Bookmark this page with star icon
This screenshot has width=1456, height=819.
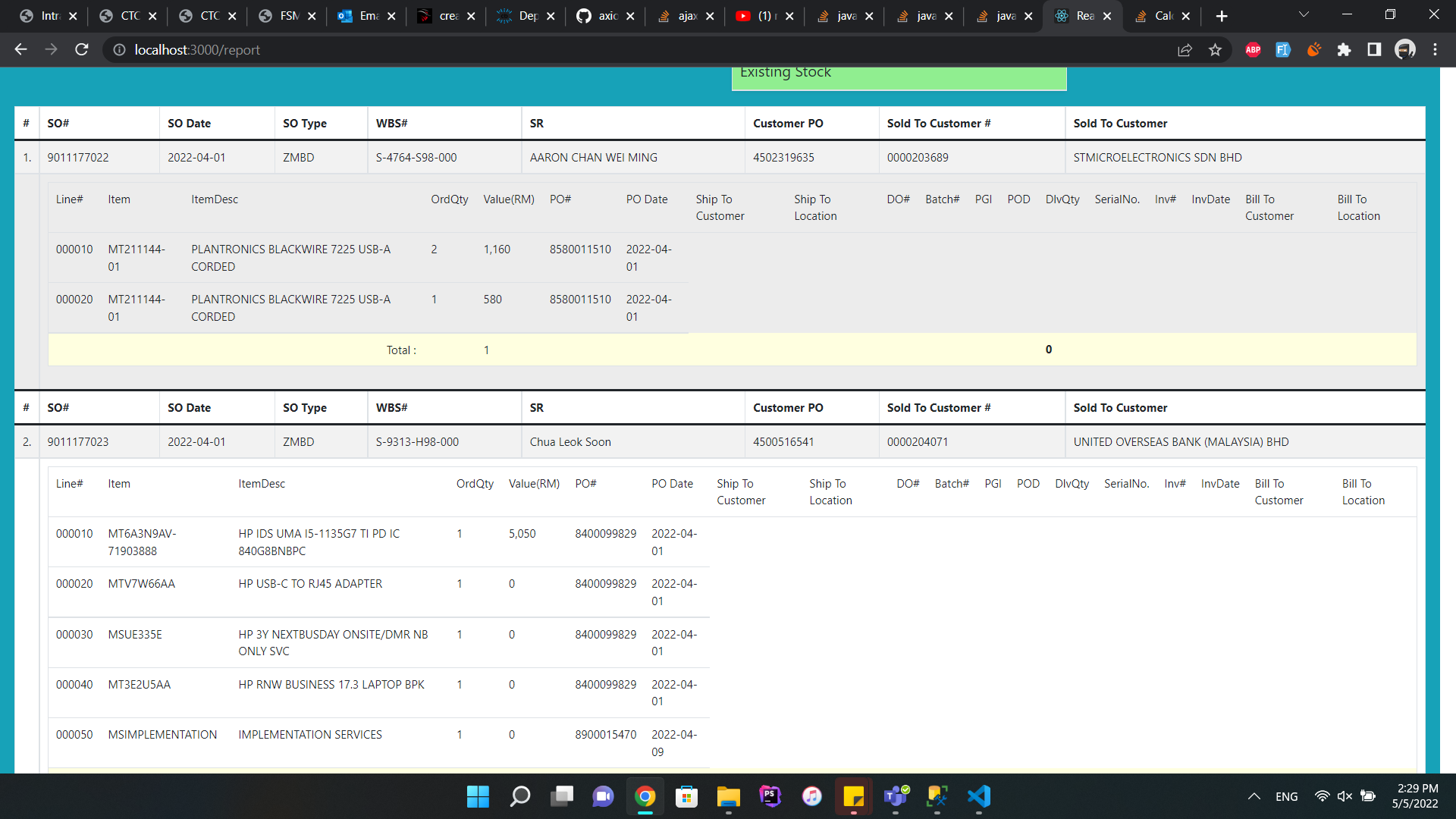(x=1215, y=49)
